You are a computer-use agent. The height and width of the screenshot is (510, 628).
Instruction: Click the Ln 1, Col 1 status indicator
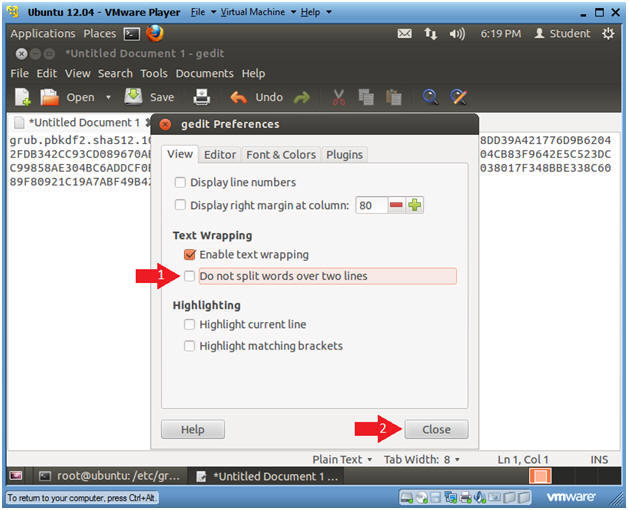(523, 459)
